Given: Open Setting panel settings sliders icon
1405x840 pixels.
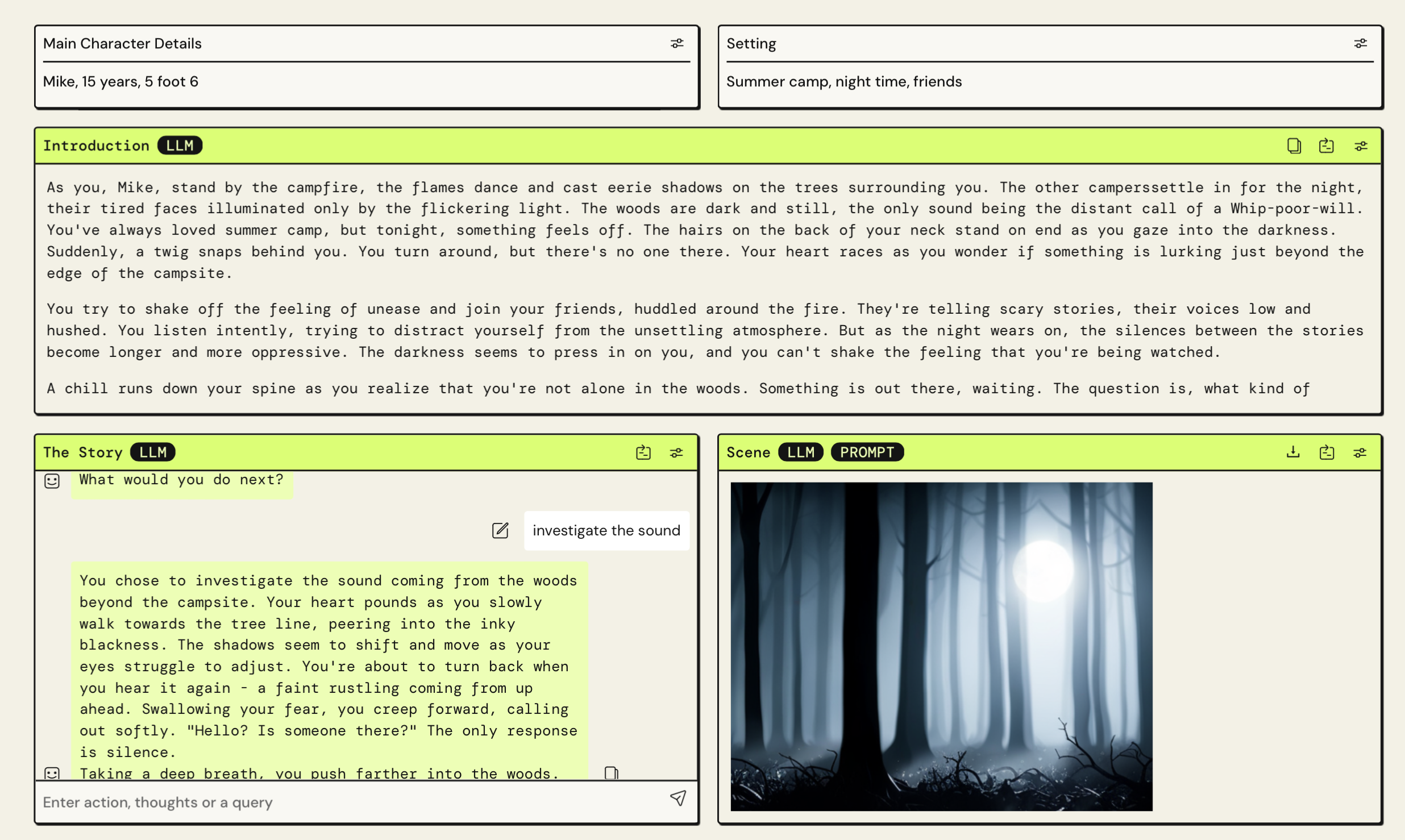Looking at the screenshot, I should point(1360,43).
